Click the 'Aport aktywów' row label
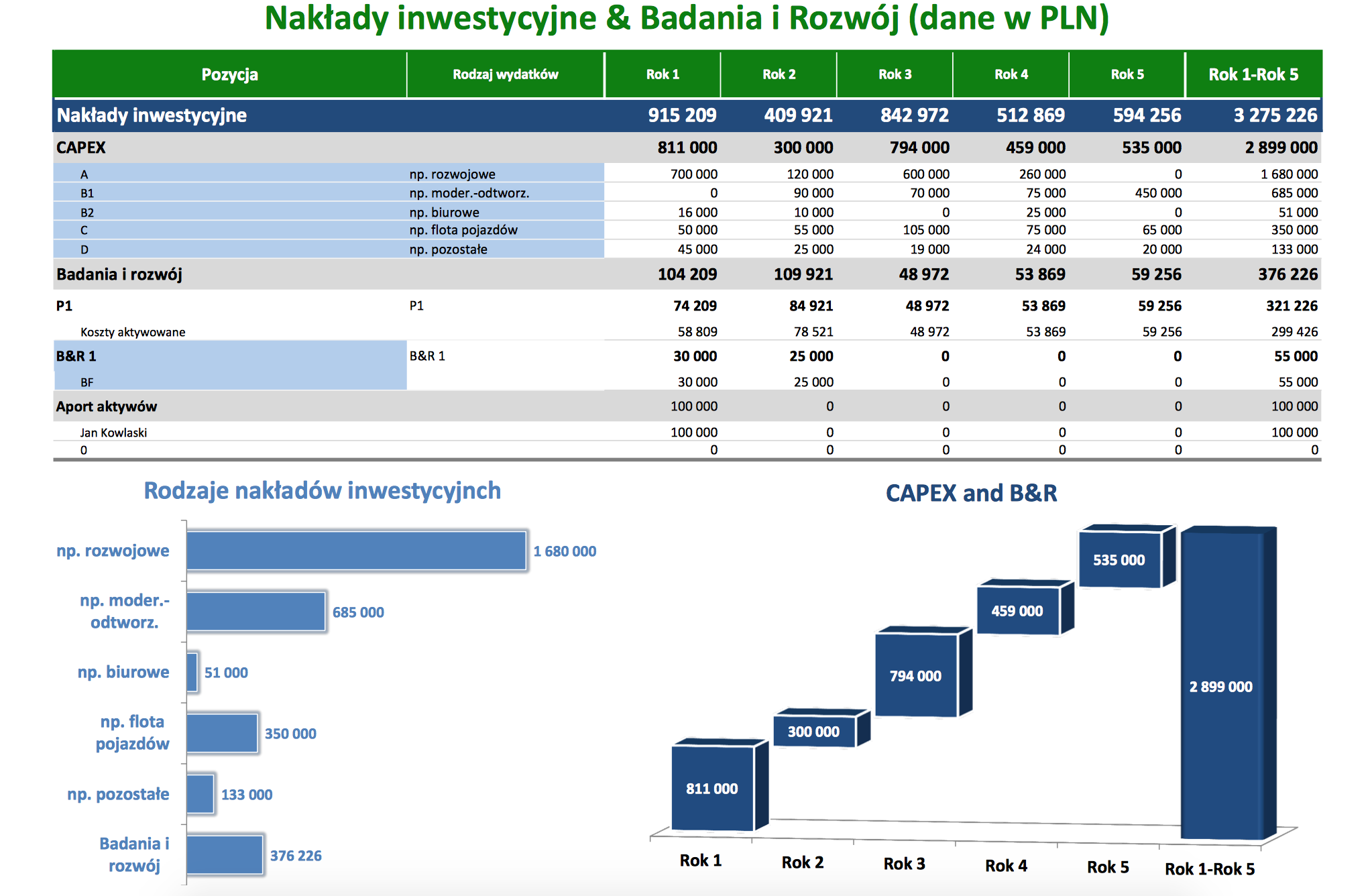1372x896 pixels. (107, 406)
